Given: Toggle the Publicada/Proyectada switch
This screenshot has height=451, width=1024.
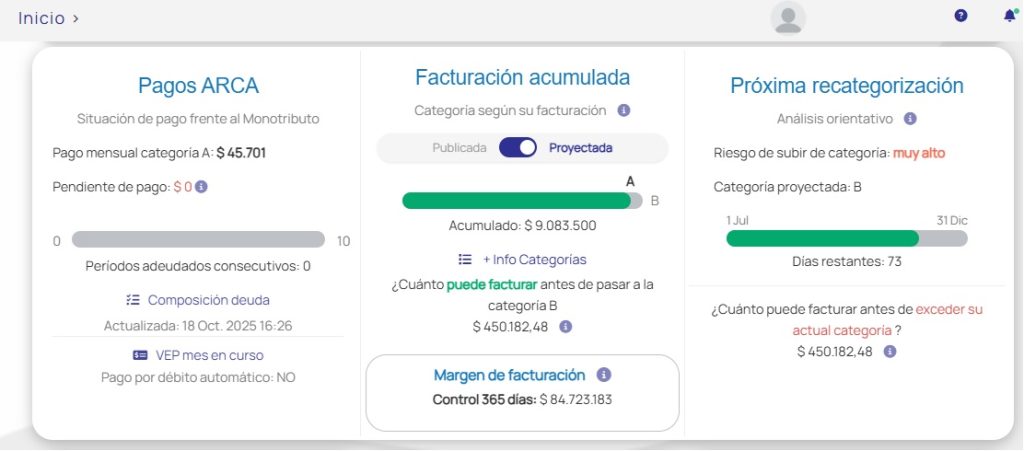Looking at the screenshot, I should (518, 148).
